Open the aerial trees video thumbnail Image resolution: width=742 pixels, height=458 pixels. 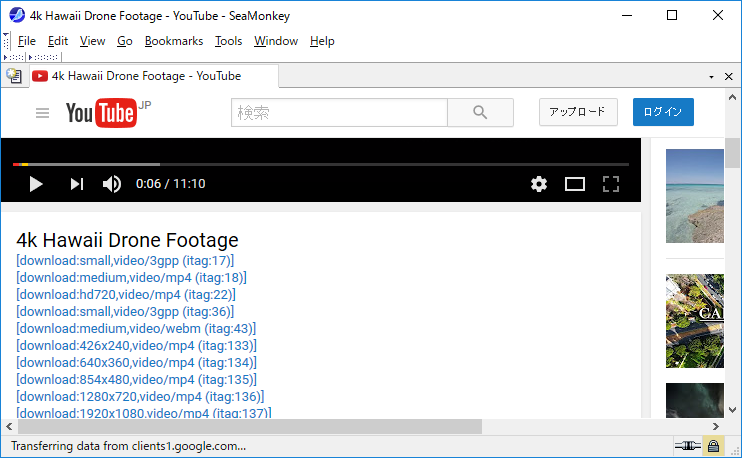[695, 321]
